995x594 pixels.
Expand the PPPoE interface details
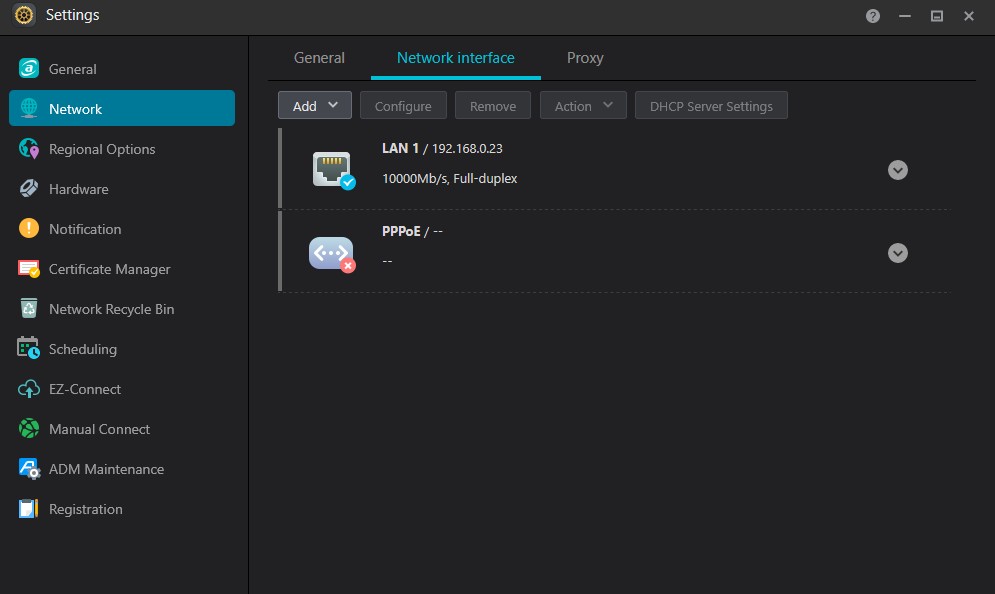897,253
